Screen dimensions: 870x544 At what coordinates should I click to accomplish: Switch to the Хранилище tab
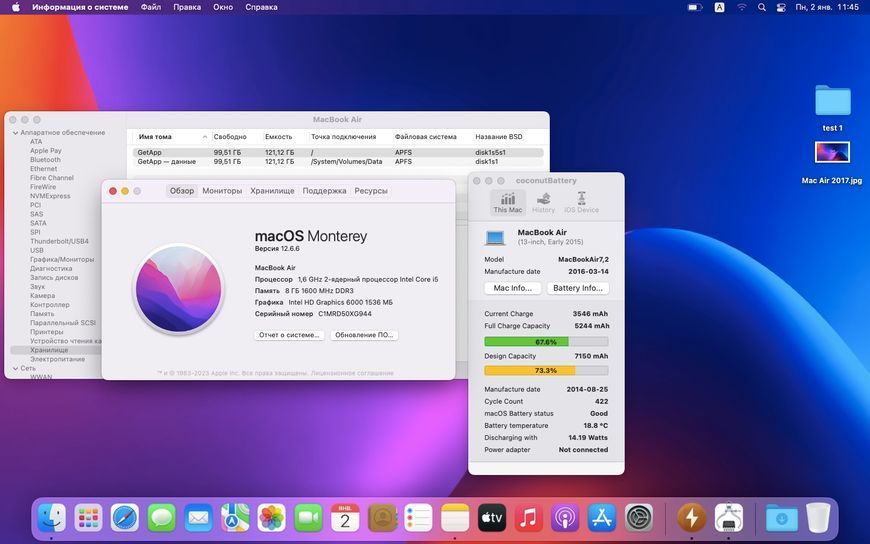coord(272,190)
